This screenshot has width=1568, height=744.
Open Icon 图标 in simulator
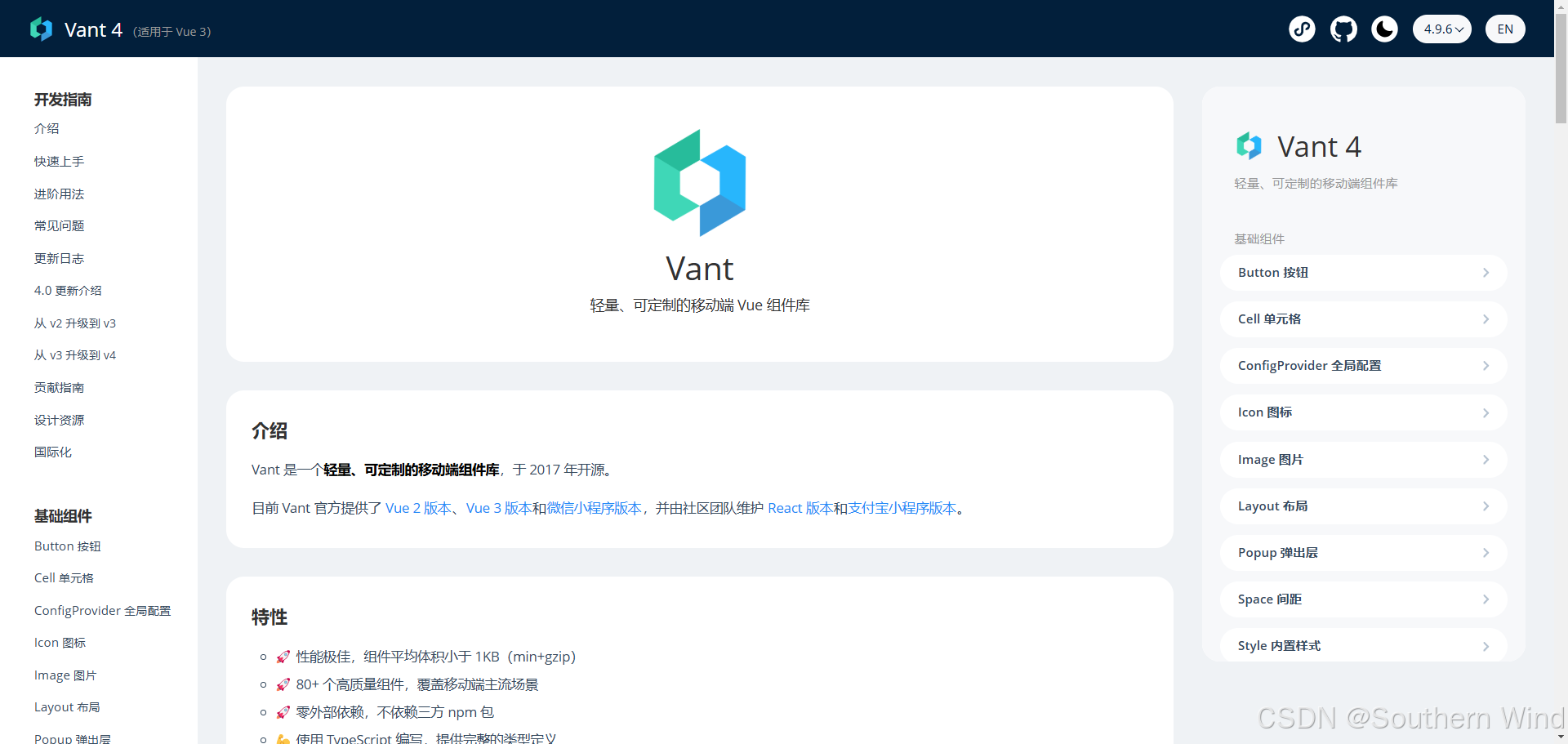(x=1363, y=412)
